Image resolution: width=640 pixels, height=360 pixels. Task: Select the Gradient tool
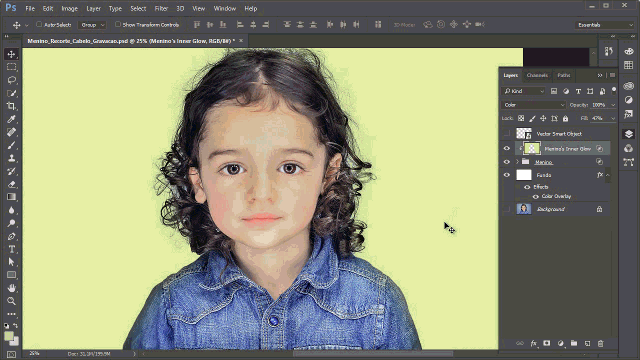click(x=11, y=197)
